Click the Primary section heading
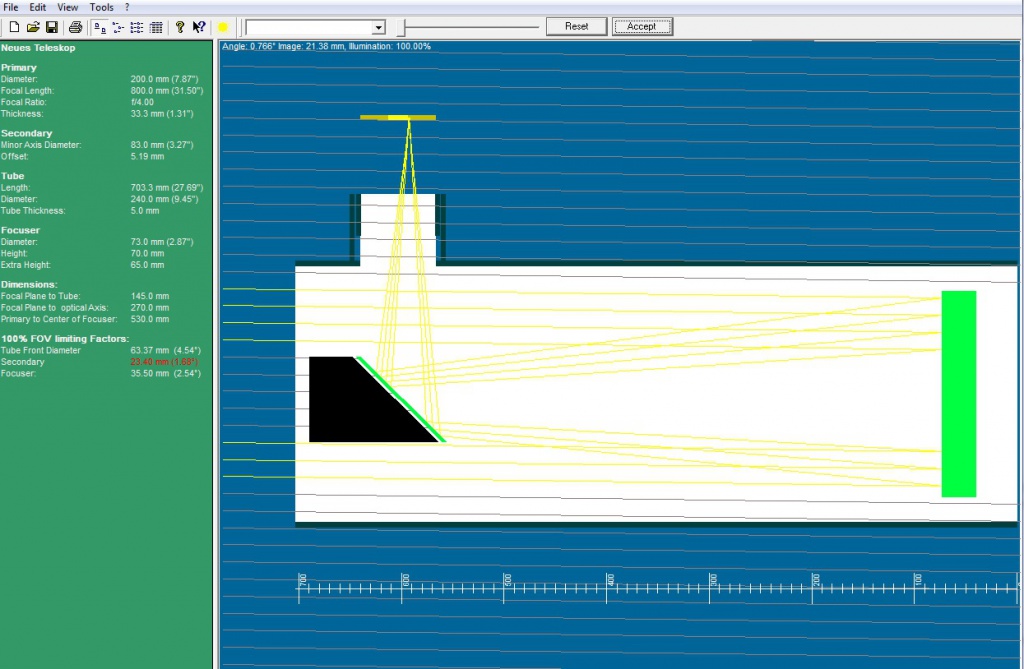The image size is (1024, 669). [x=18, y=67]
